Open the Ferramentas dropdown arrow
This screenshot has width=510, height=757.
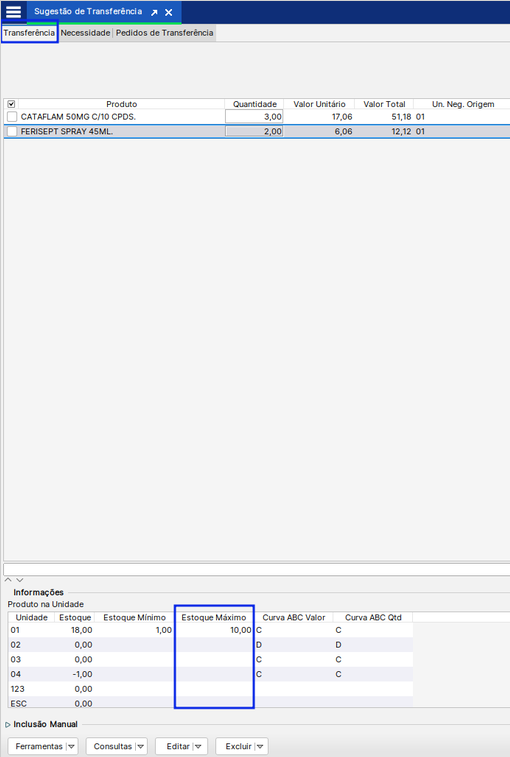[x=71, y=746]
